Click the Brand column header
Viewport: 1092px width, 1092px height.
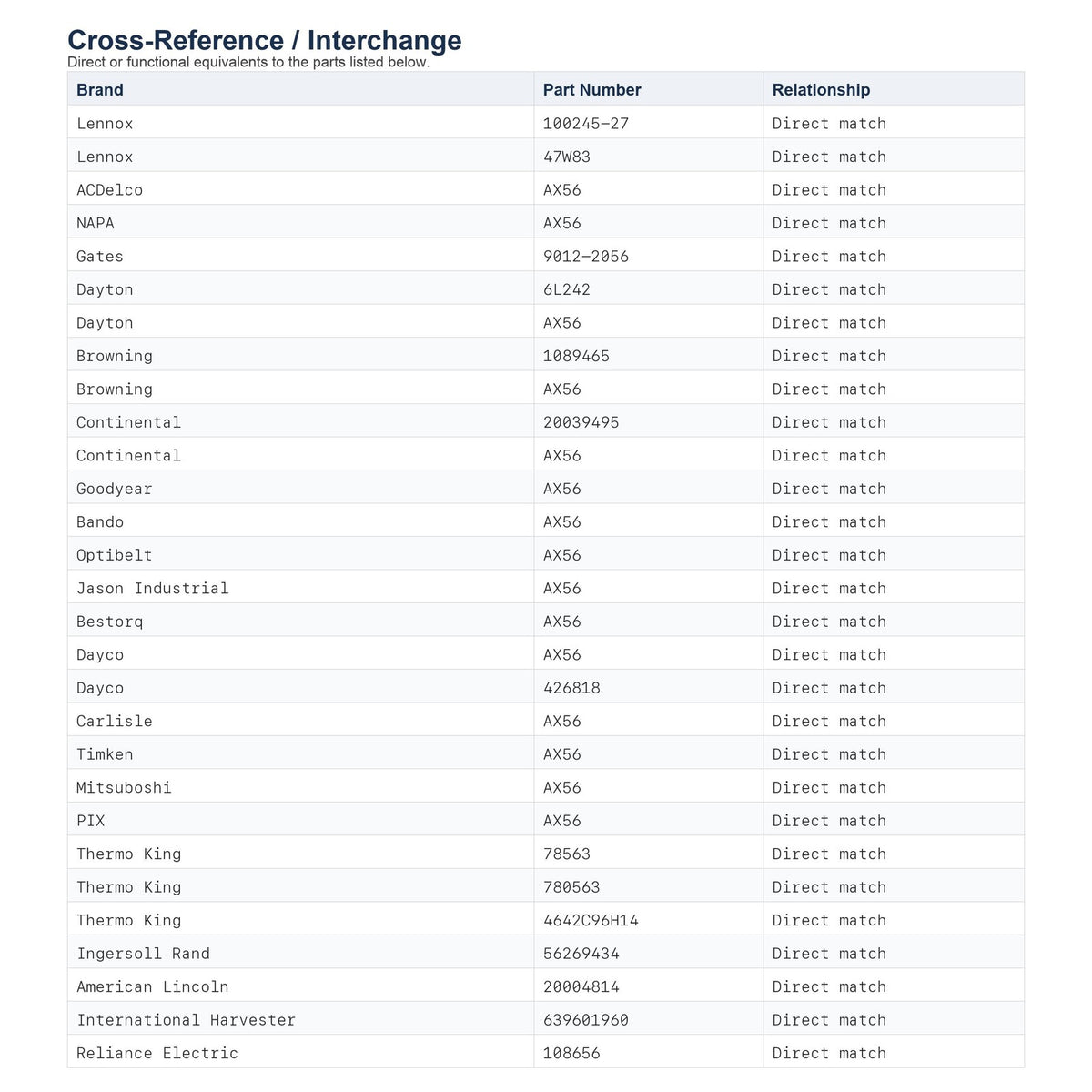click(300, 89)
